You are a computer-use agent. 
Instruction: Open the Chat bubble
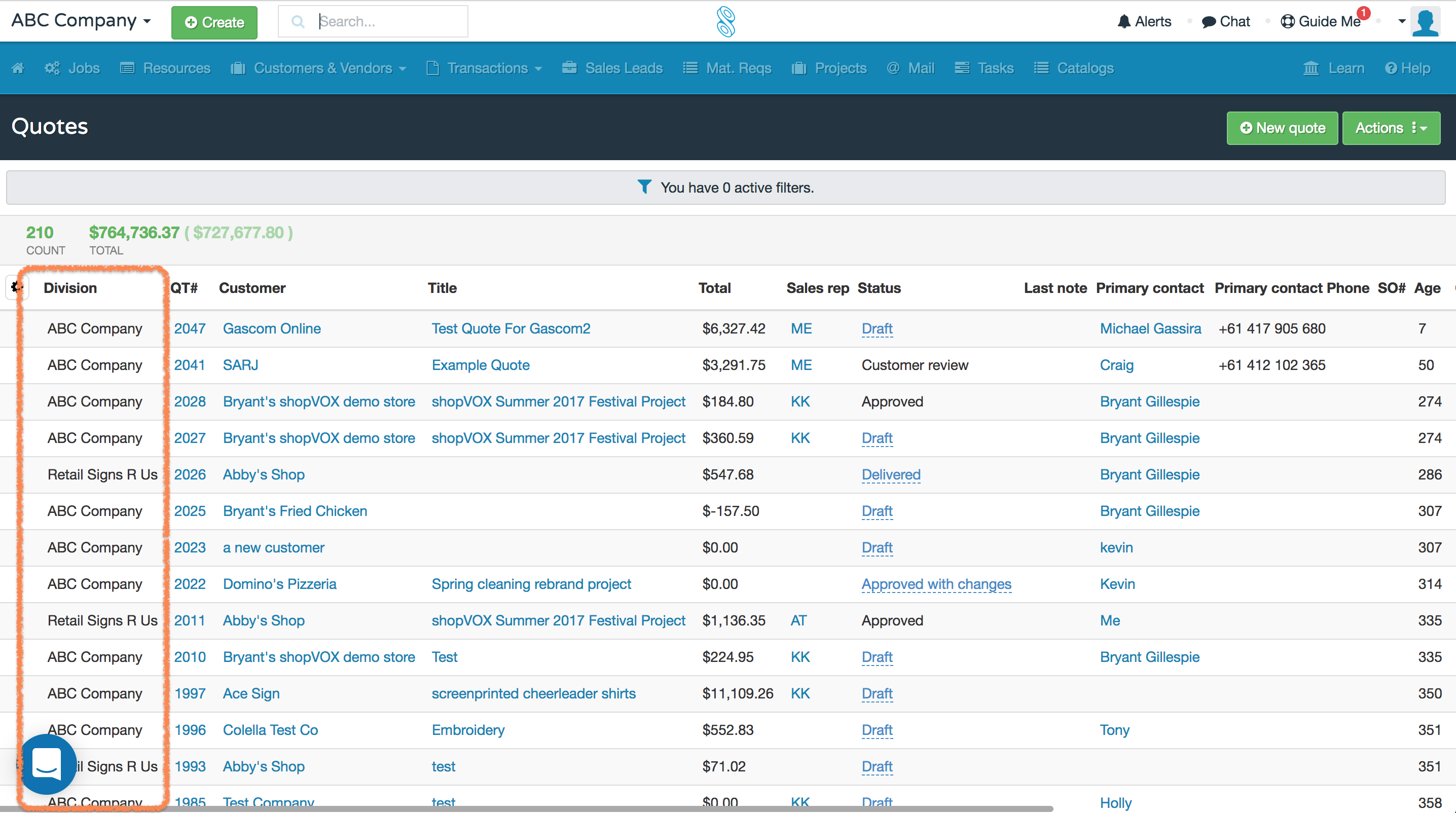pos(1225,21)
